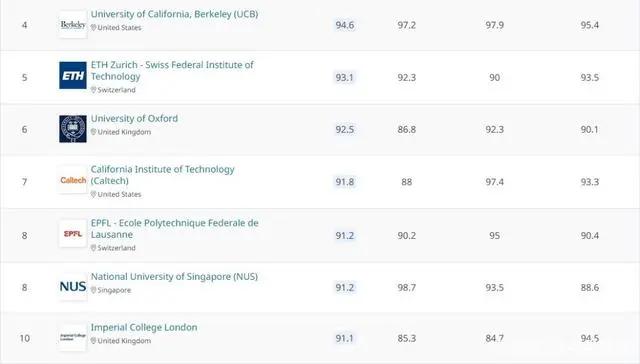Open the University of Oxford link

coord(134,118)
